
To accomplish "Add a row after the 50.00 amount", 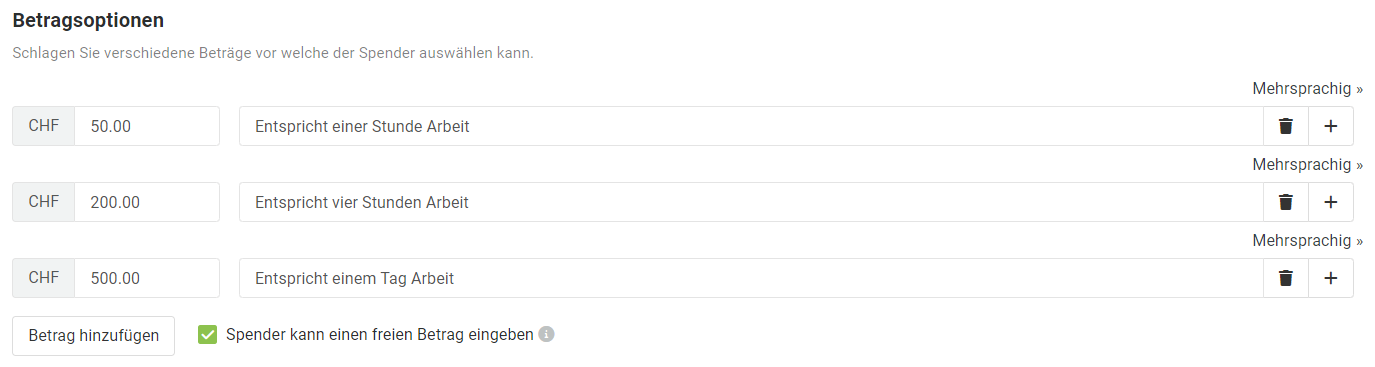I will tap(1331, 126).
